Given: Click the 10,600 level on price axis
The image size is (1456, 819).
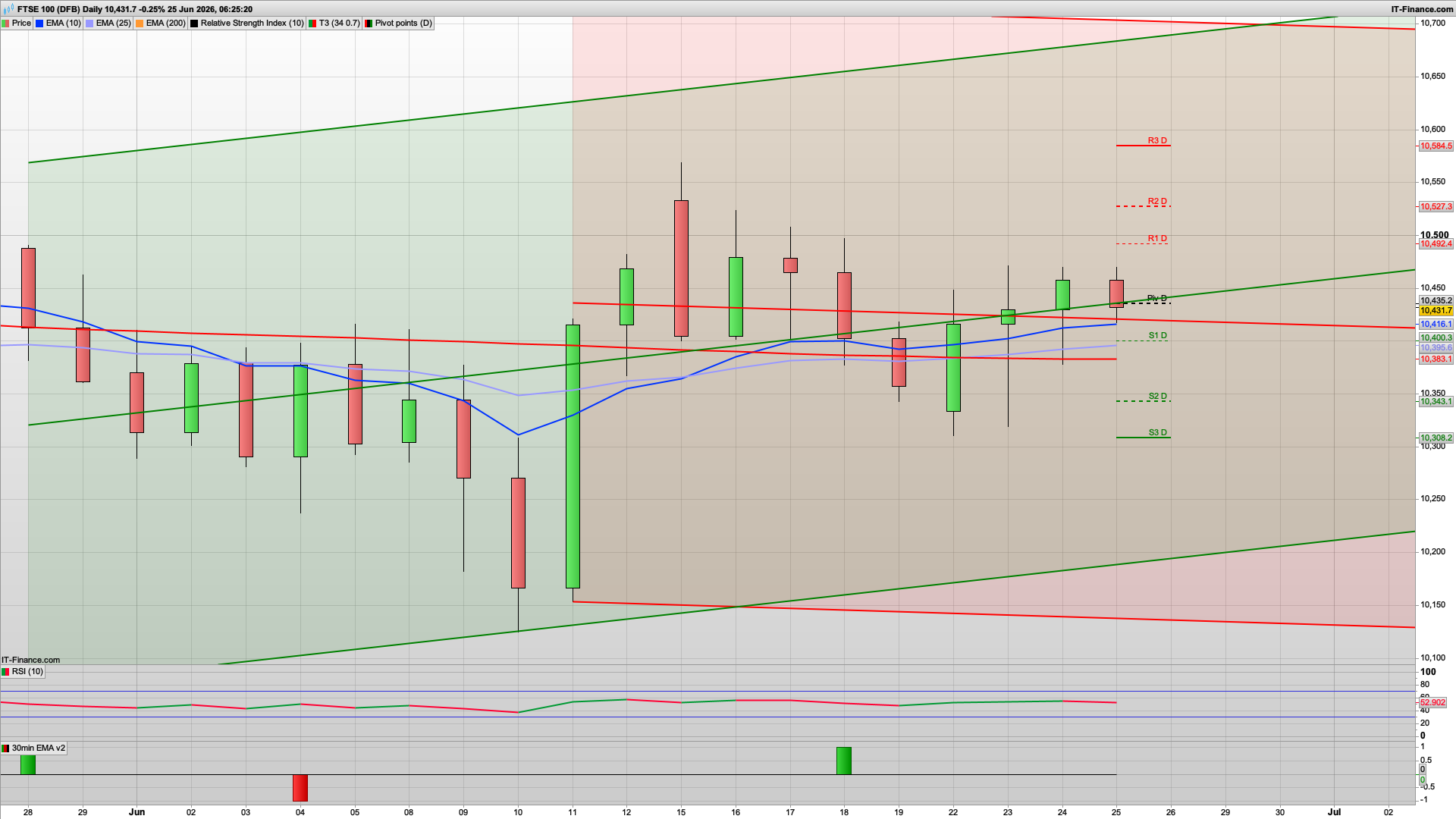Looking at the screenshot, I should pos(1433,129).
